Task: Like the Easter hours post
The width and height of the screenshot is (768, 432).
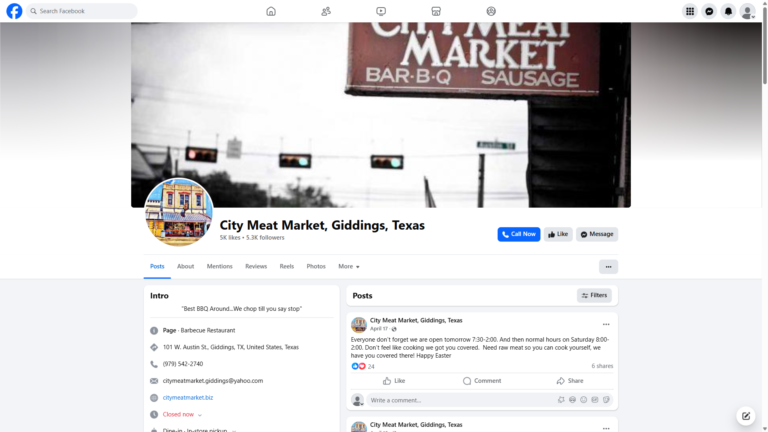Action: [394, 381]
